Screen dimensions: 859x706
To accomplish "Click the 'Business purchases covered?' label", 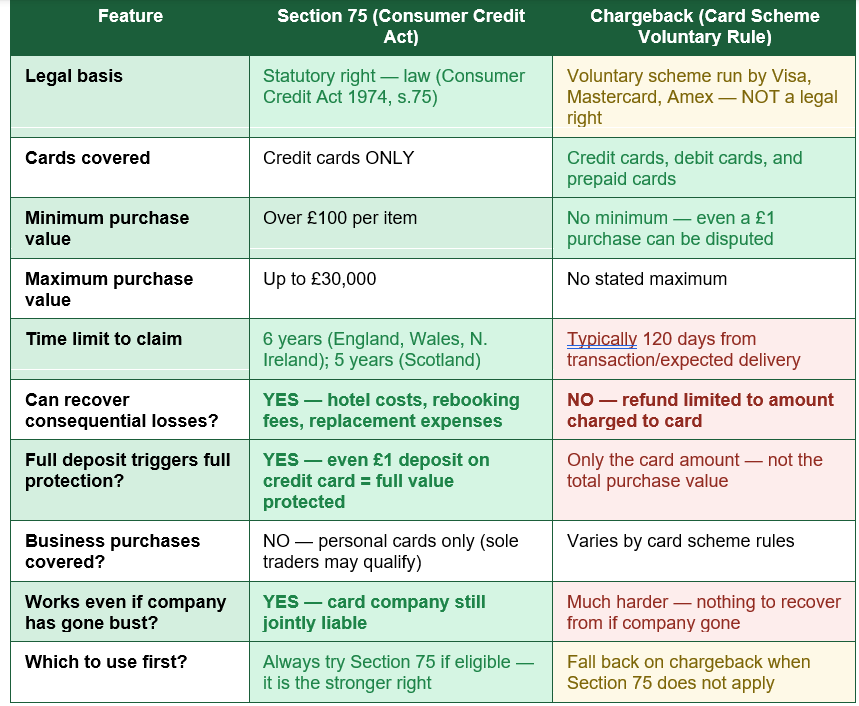I will 112,552.
